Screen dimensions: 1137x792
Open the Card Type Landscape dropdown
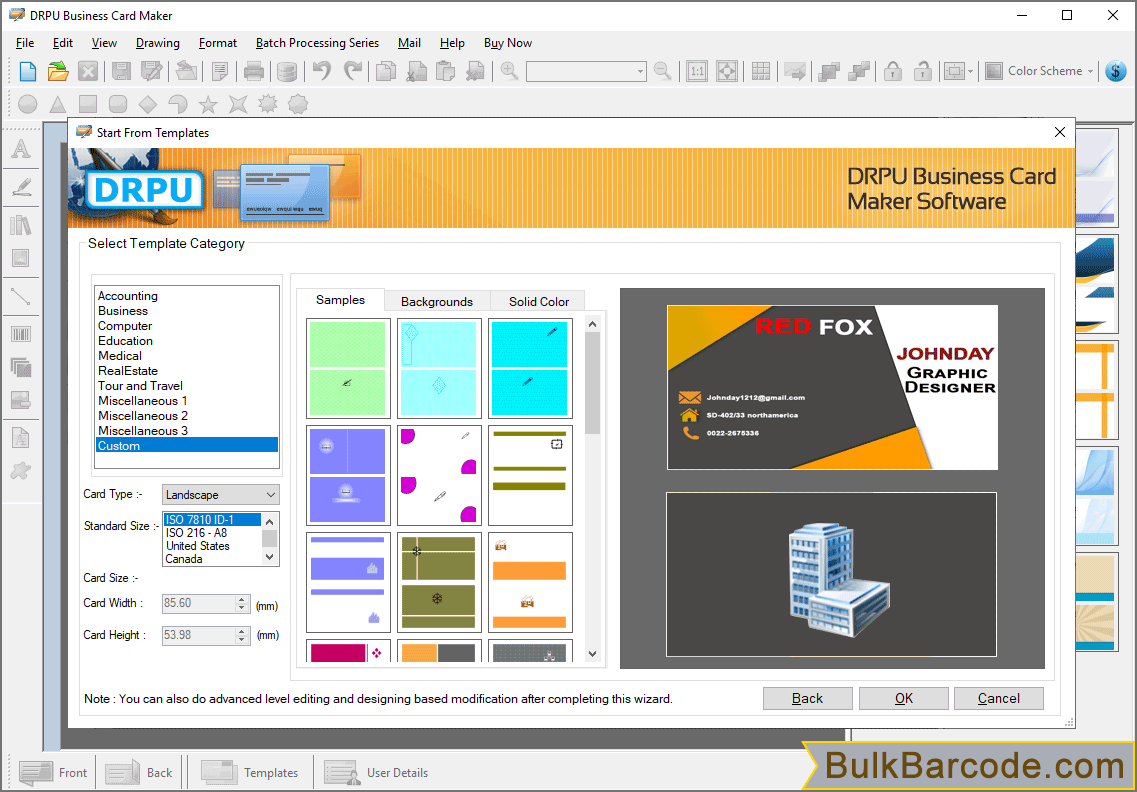tap(220, 495)
